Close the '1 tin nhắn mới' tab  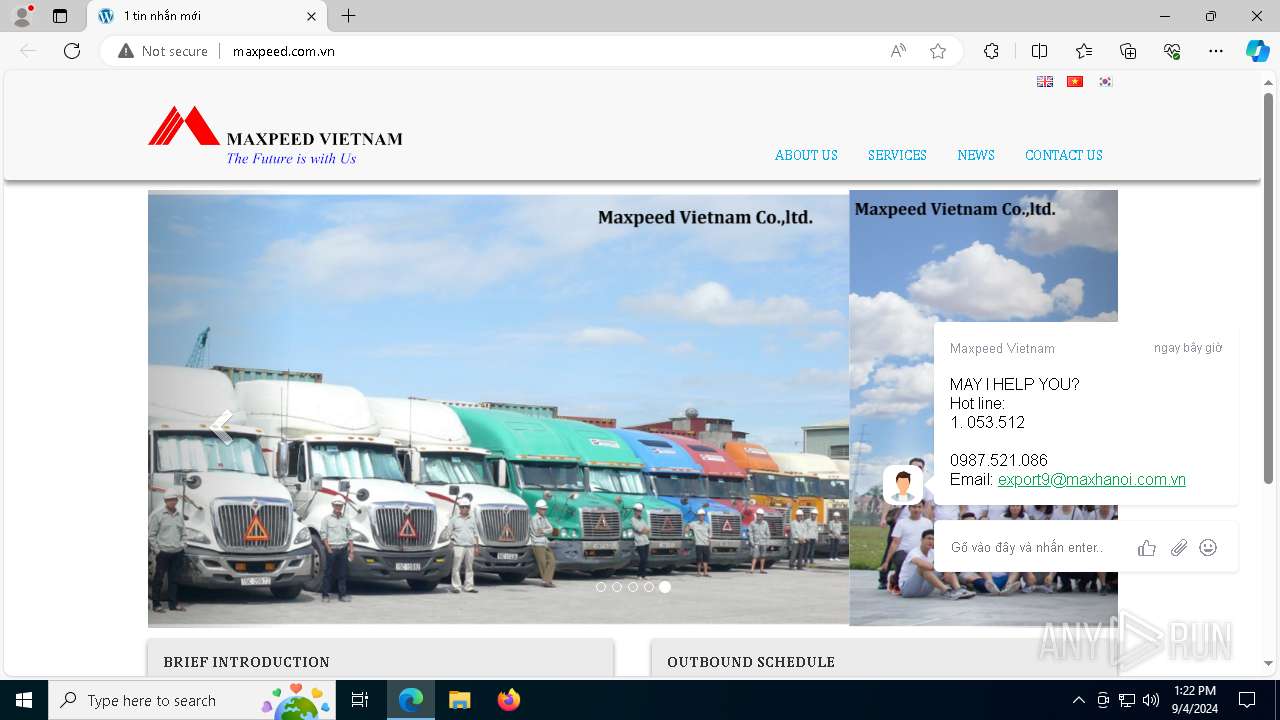(x=311, y=16)
